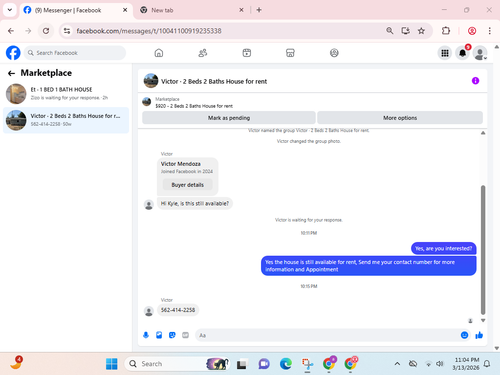This screenshot has height=375, width=500.
Task: Open the Facebook menu grid icon
Action: pos(445,53)
